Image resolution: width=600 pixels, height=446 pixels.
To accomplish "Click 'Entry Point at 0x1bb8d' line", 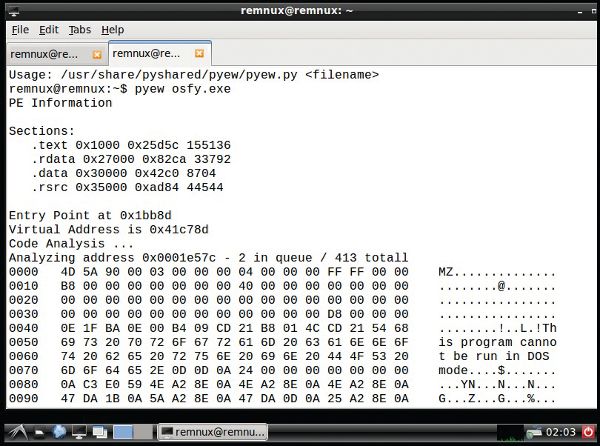I will pos(90,215).
